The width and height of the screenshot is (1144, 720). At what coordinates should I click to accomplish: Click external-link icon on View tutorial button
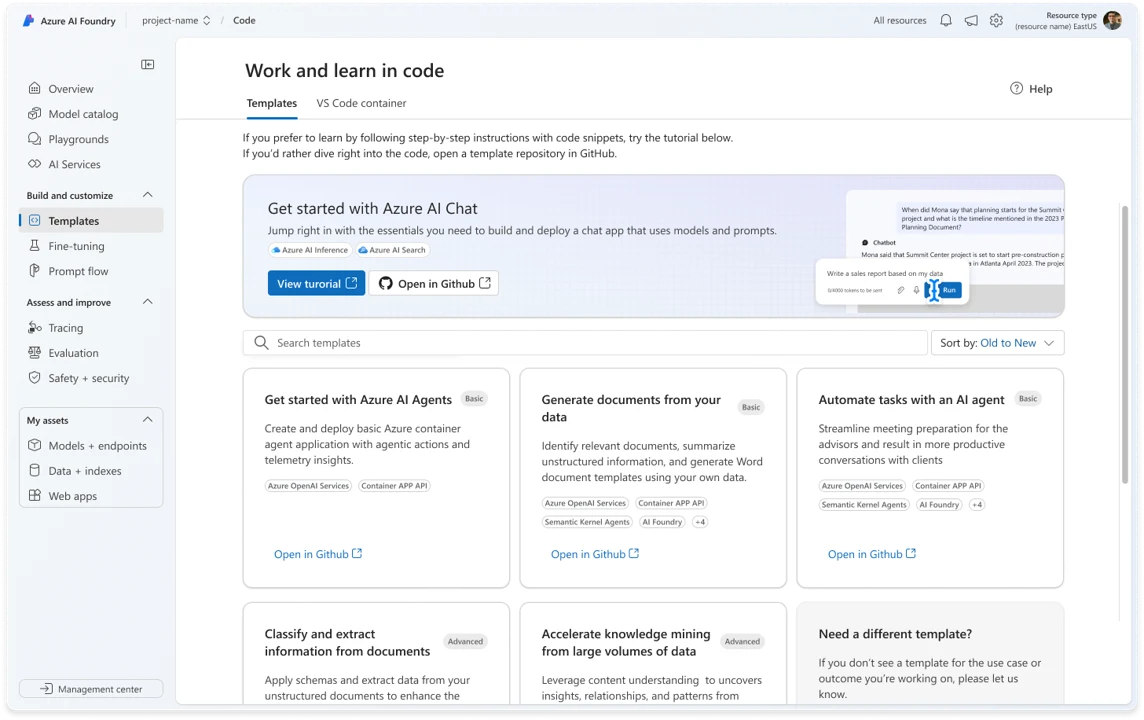pos(351,282)
